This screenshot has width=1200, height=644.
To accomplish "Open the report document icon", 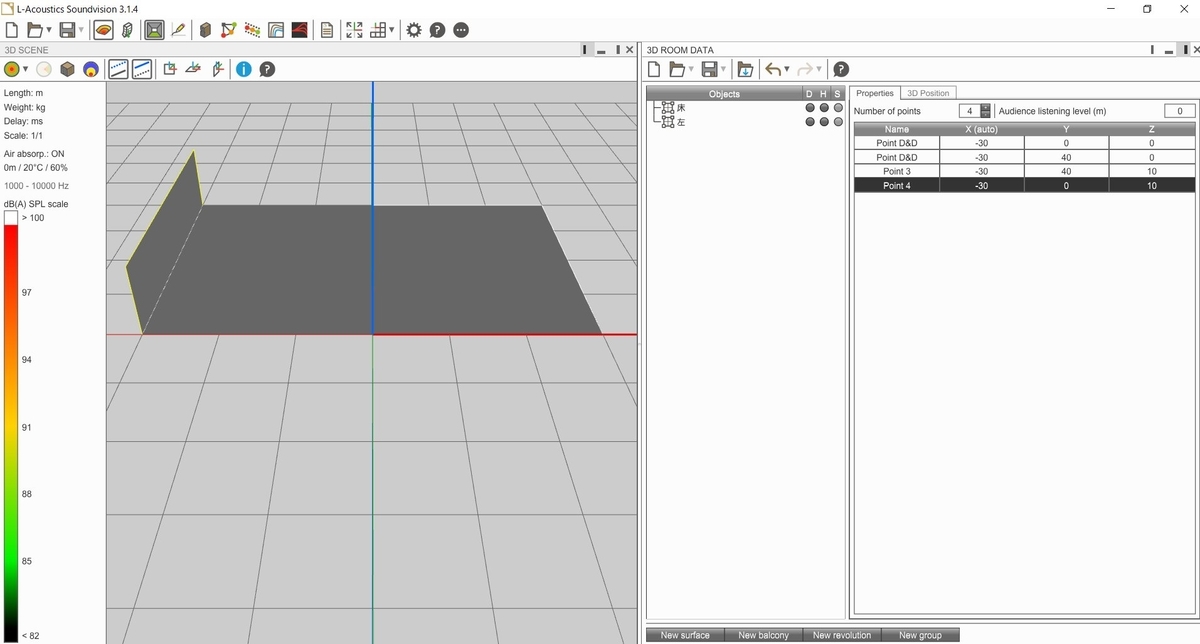I will coord(327,30).
